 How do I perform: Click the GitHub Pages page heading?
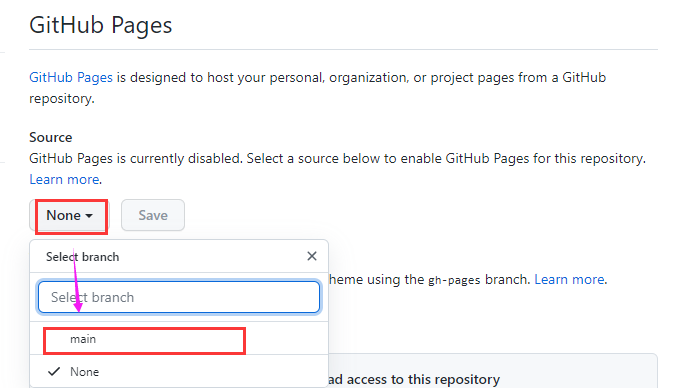pyautogui.click(x=101, y=25)
